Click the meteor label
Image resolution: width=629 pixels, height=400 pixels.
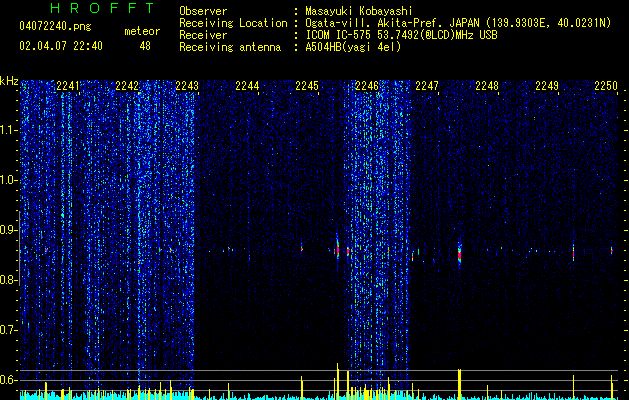coord(142,31)
